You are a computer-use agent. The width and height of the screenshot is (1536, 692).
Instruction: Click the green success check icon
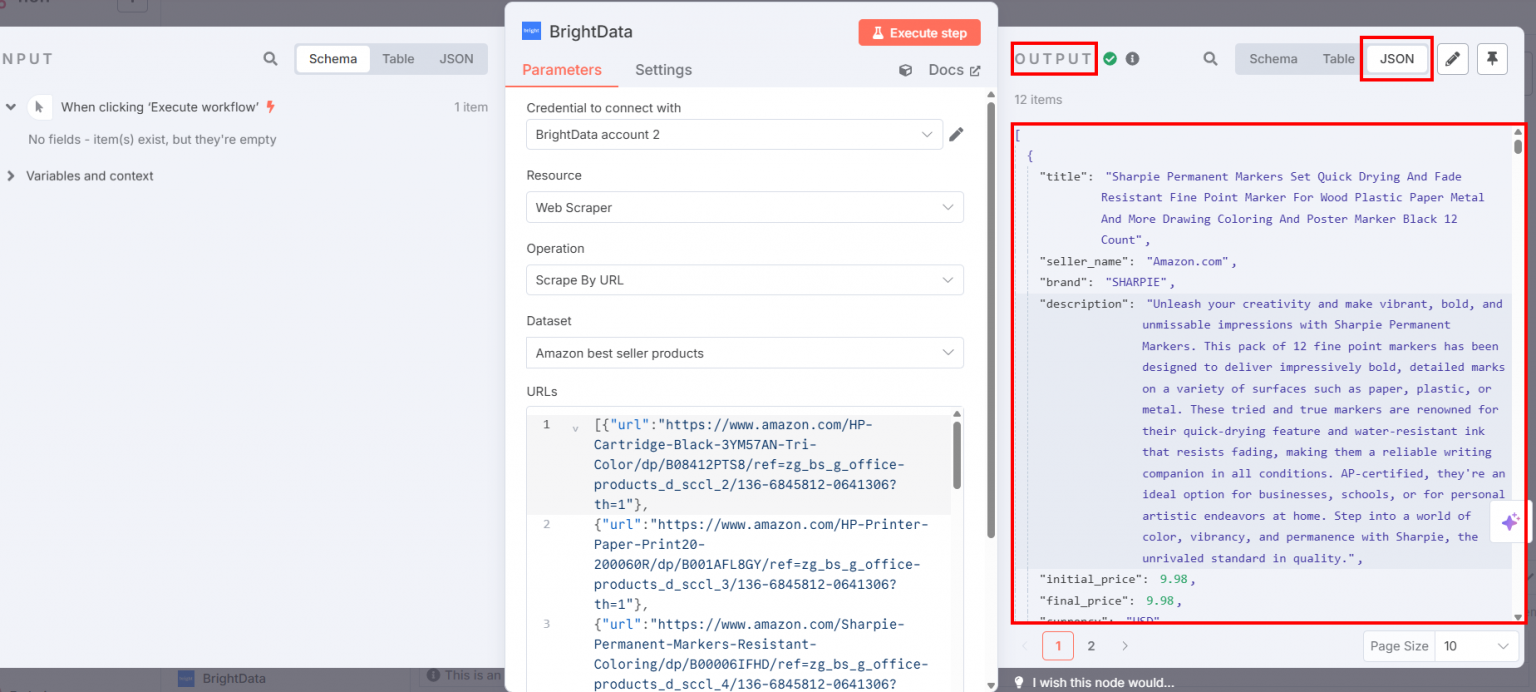(x=1110, y=59)
